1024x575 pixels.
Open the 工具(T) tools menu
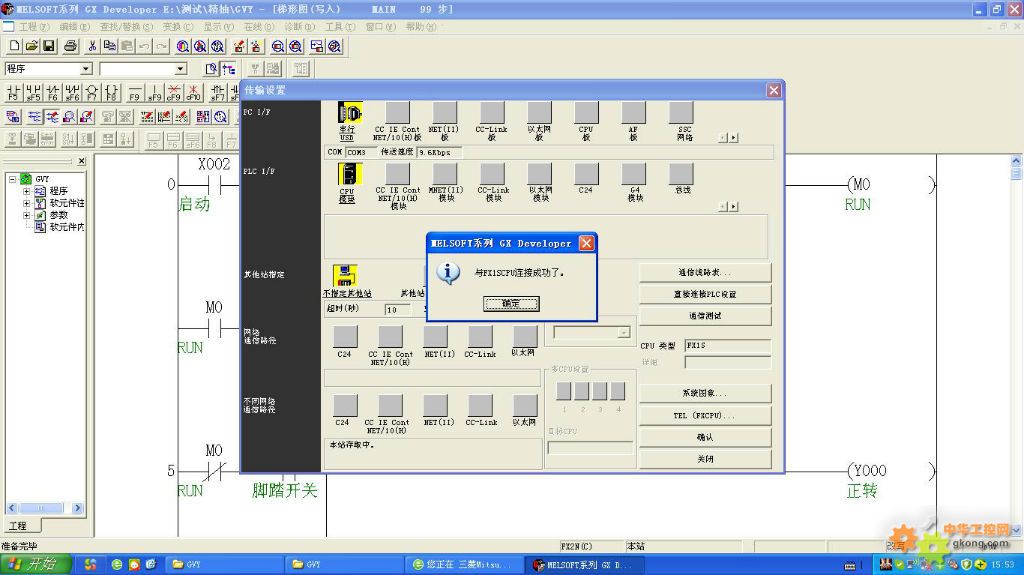tap(340, 27)
